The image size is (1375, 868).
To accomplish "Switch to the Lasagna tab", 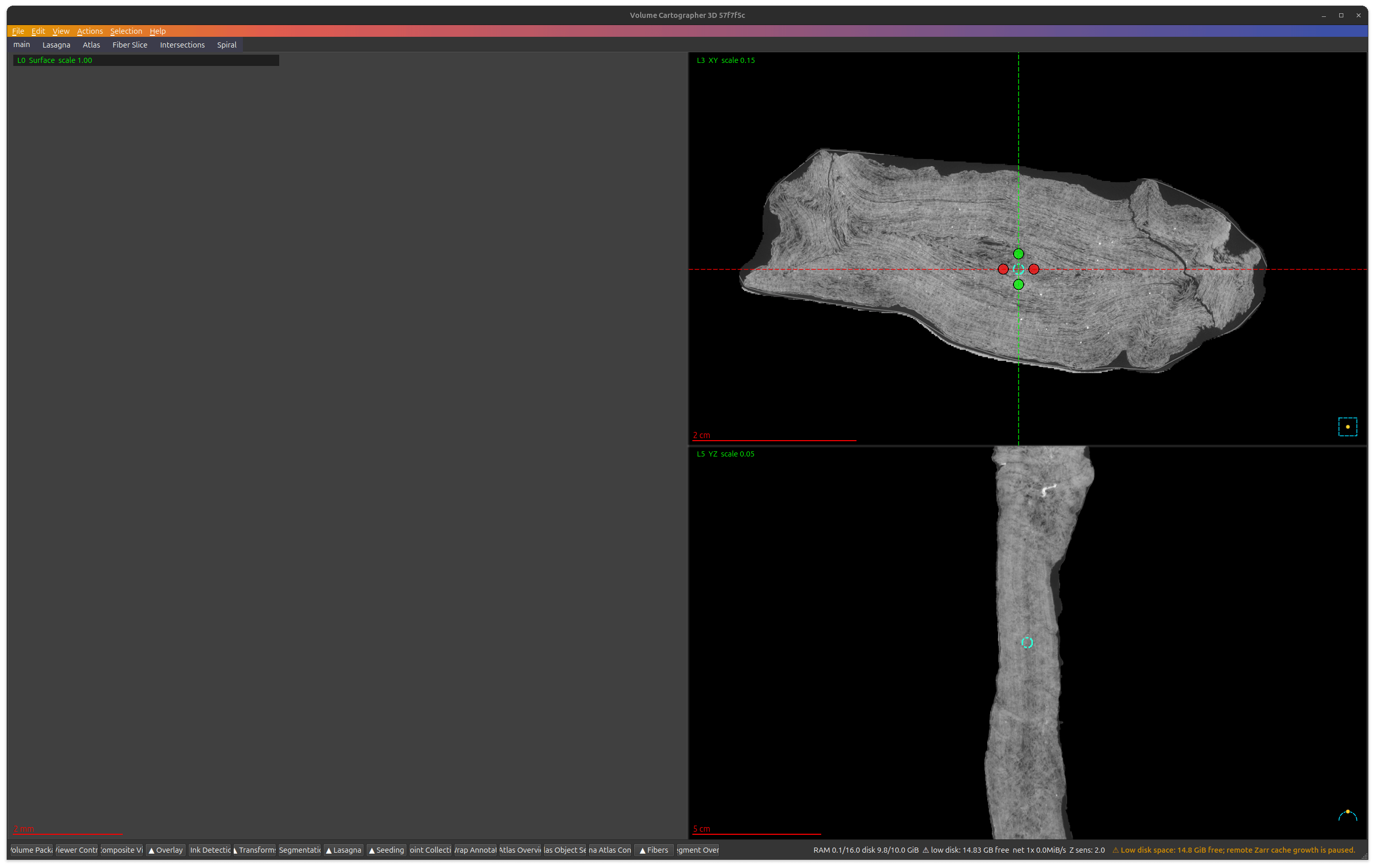I will tap(56, 44).
